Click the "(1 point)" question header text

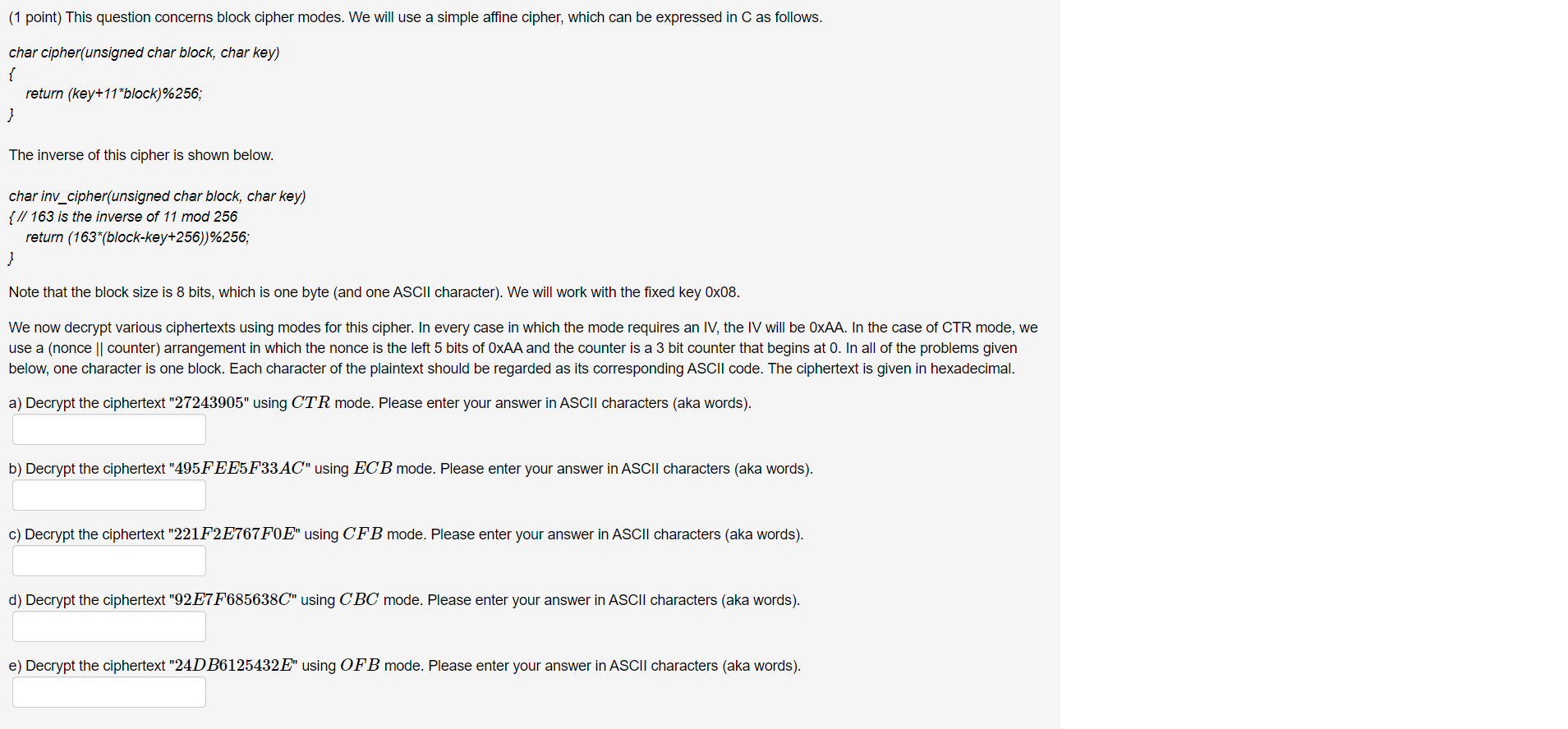pos(34,16)
